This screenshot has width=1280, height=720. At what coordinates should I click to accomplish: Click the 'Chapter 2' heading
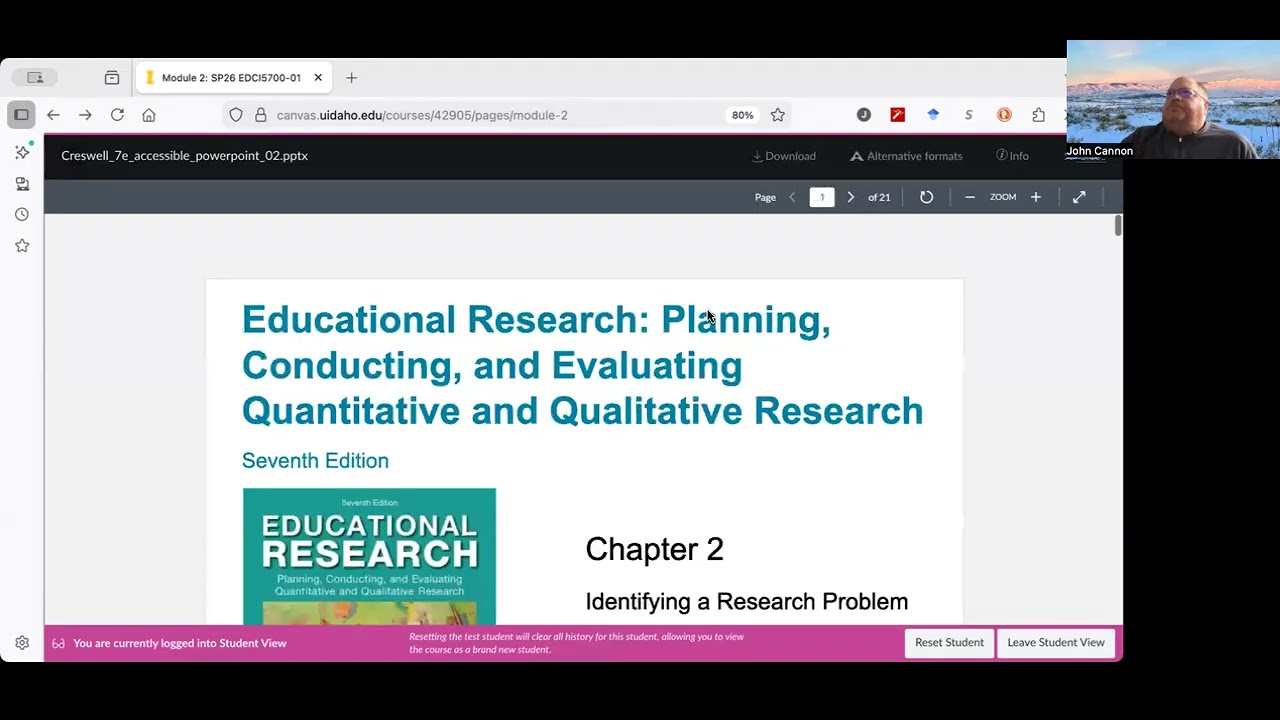coord(654,549)
